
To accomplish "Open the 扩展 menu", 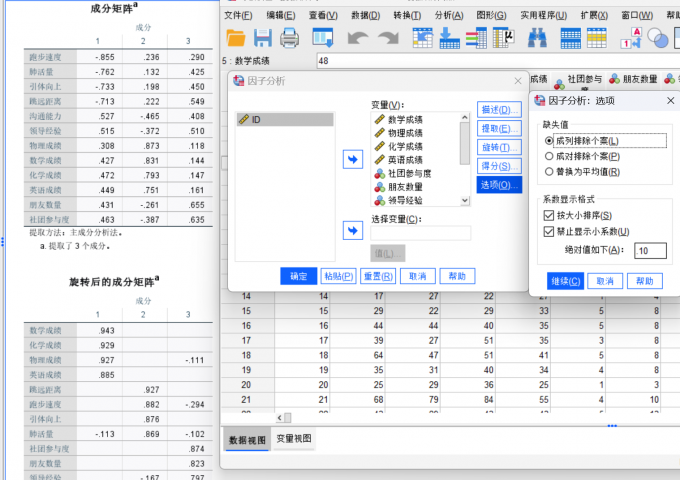I will click(594, 16).
